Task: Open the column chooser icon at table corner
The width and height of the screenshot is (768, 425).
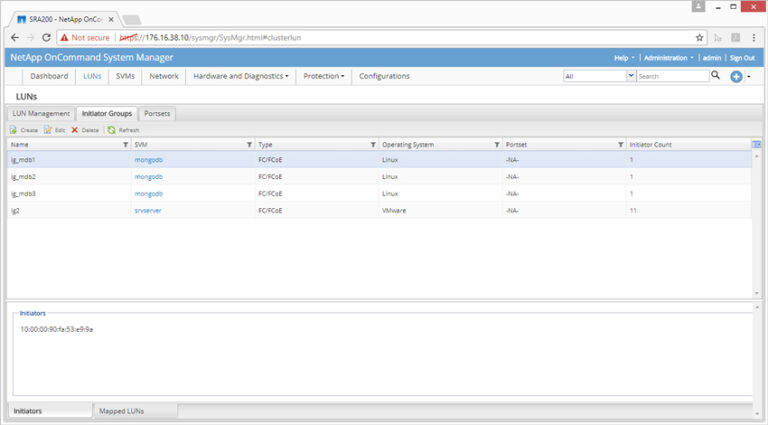Action: (756, 144)
